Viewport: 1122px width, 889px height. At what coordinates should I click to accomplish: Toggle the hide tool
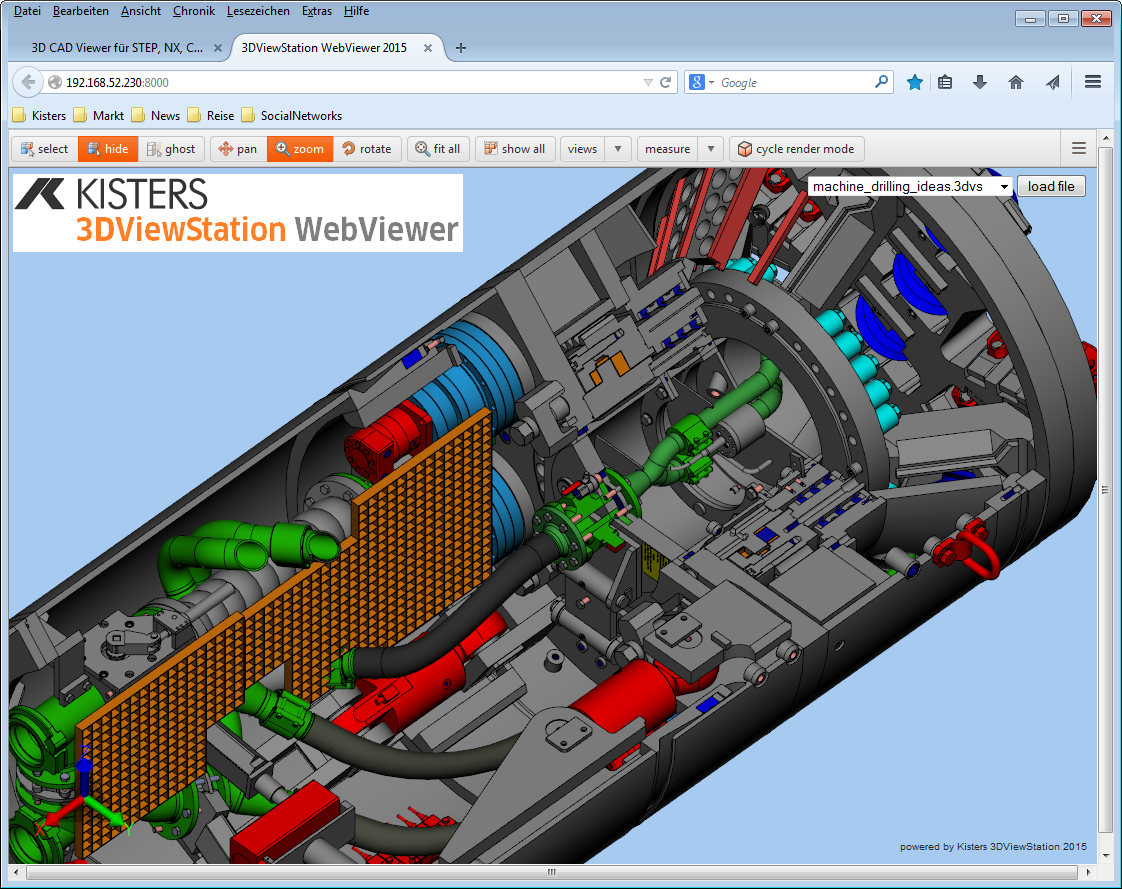click(108, 149)
